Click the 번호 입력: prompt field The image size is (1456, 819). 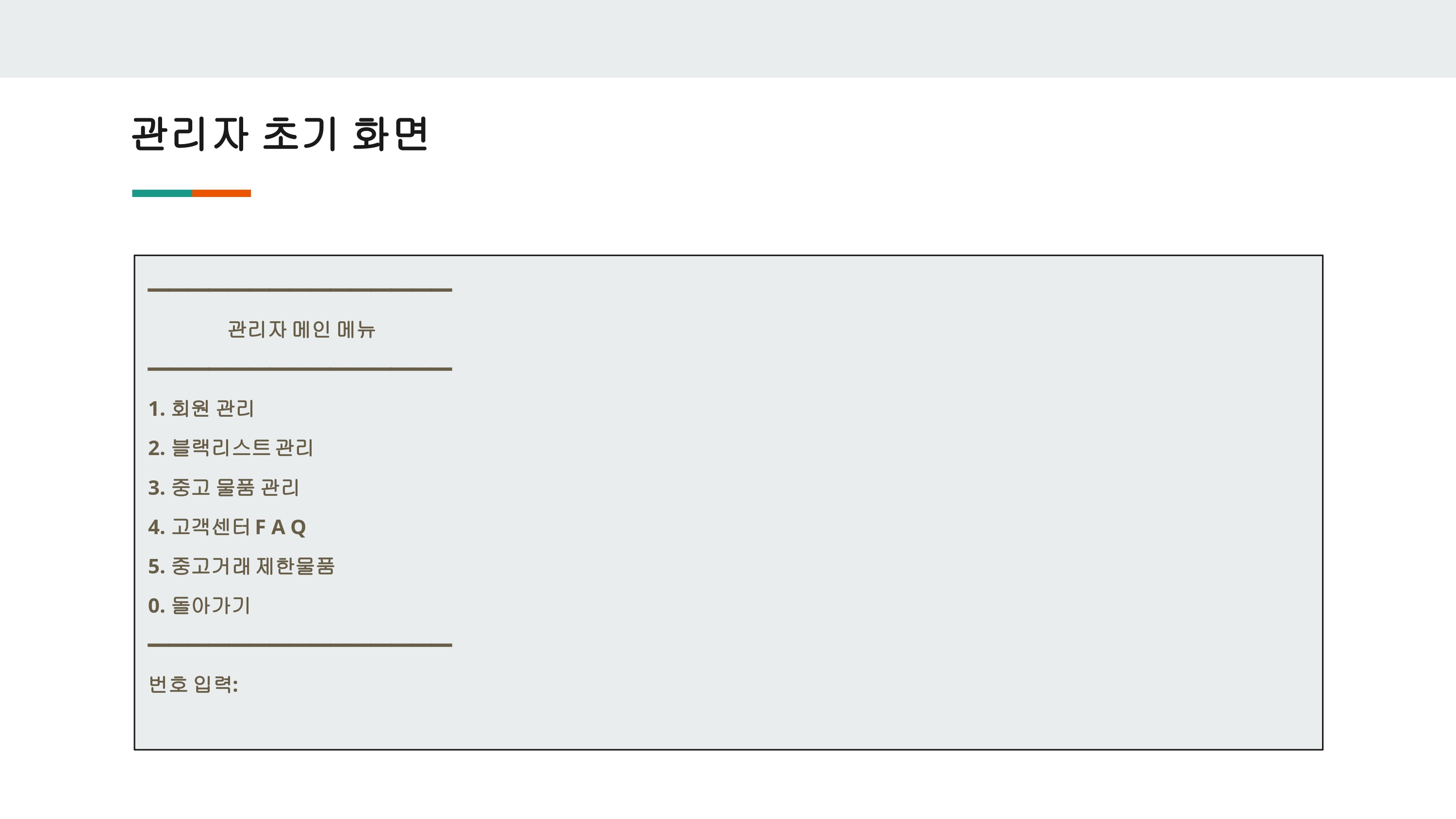tap(193, 684)
